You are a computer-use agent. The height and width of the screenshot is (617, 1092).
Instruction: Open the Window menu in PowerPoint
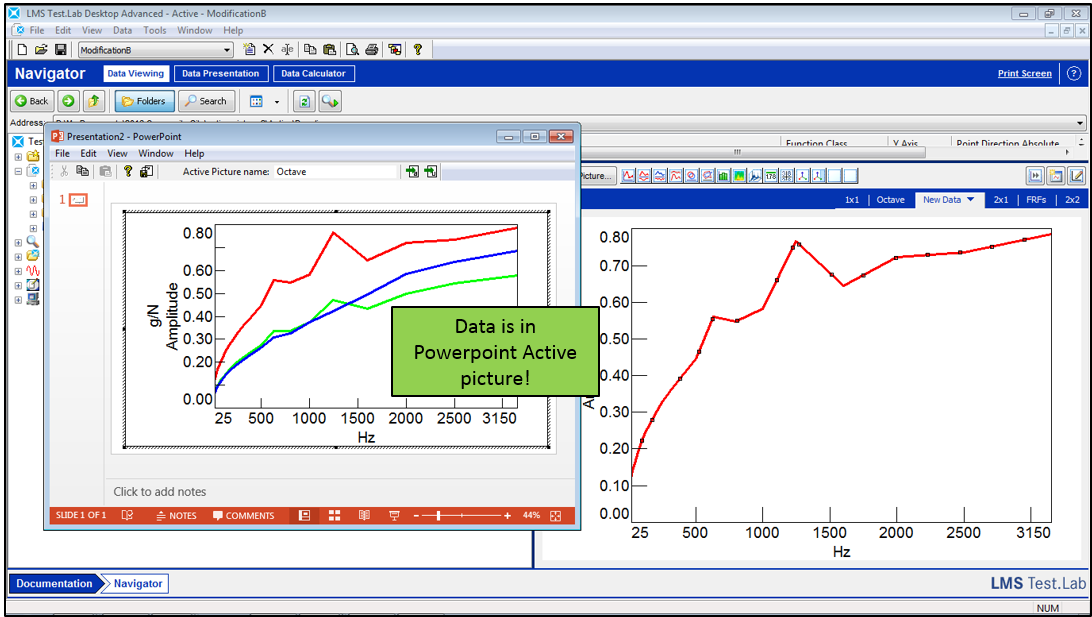[156, 153]
